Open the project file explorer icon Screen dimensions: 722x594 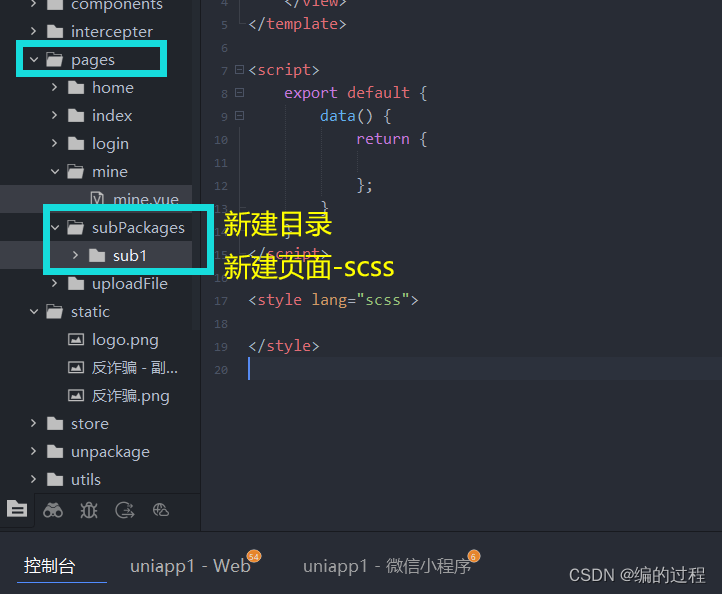click(17, 509)
